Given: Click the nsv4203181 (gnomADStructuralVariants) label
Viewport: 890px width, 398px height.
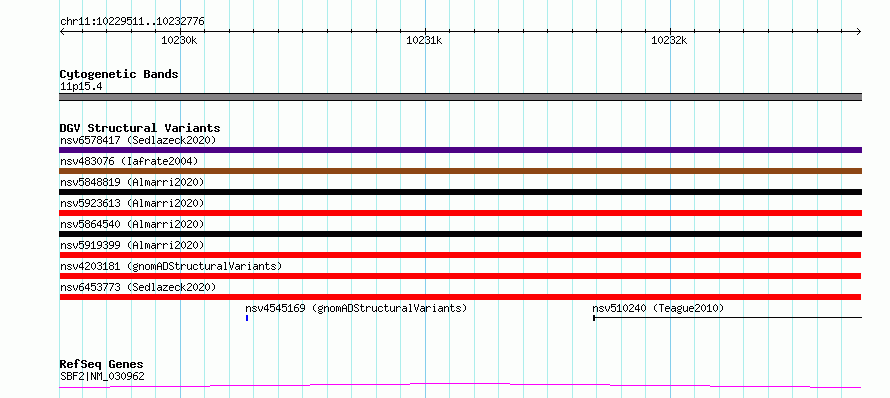Looking at the screenshot, I should (171, 266).
